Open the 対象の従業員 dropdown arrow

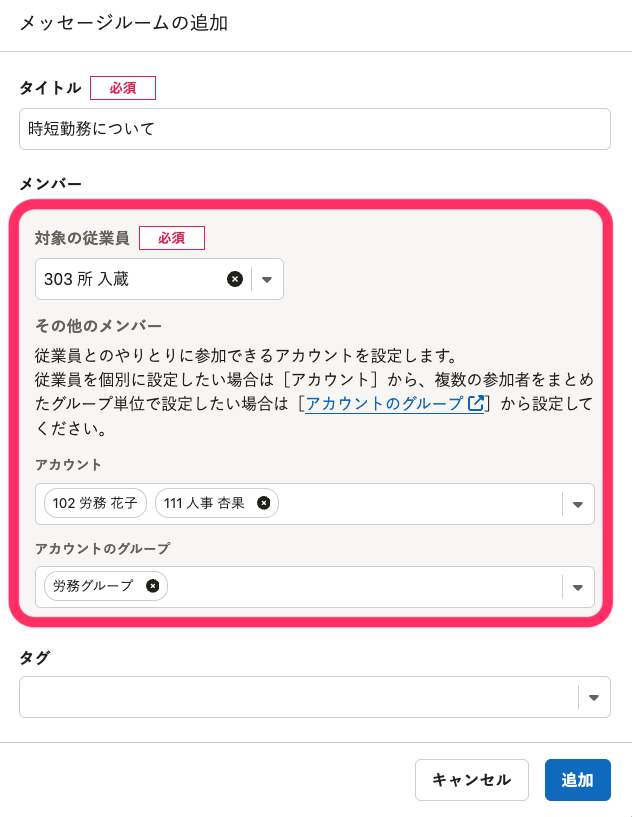[267, 280]
